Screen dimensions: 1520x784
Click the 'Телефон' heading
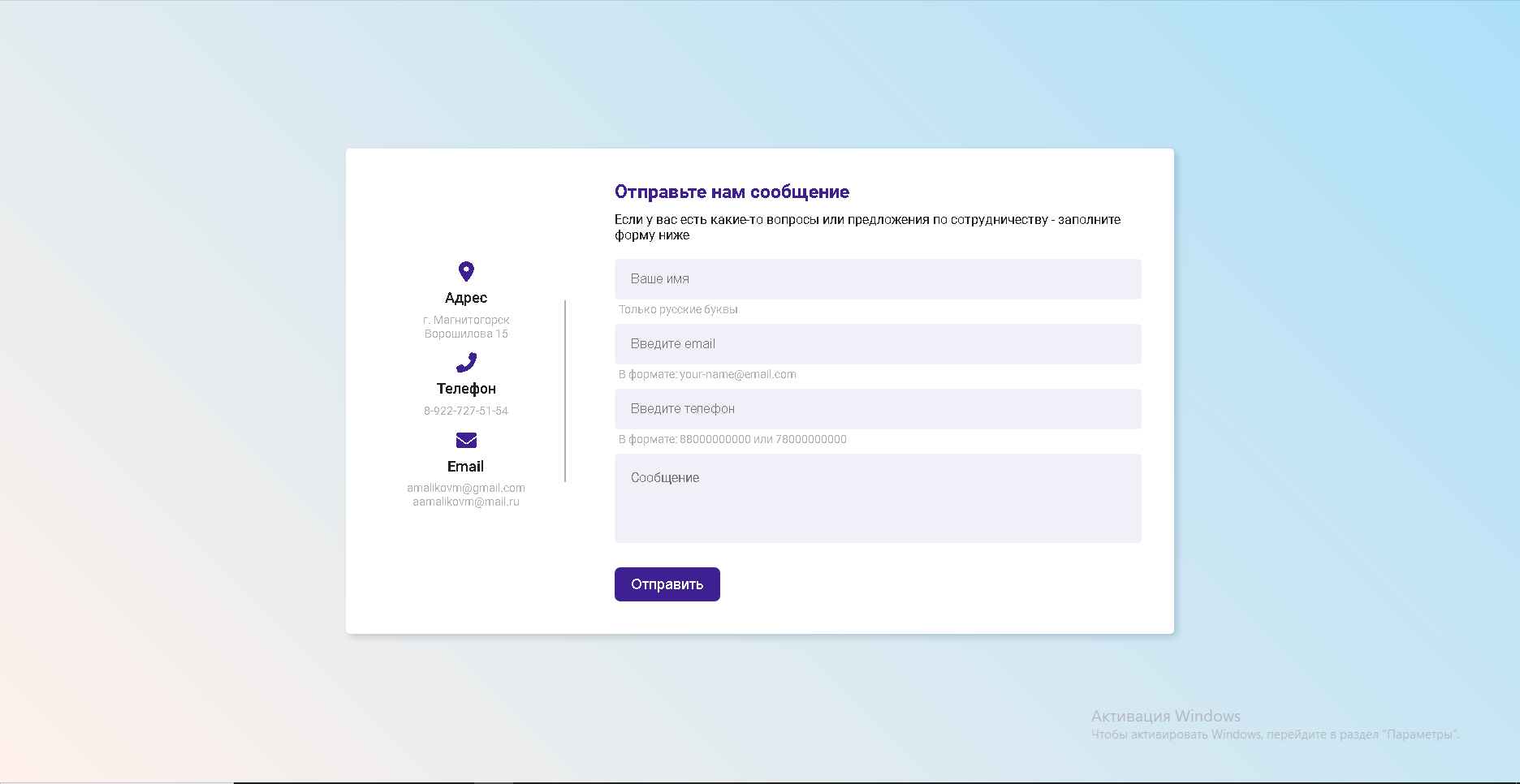(x=466, y=389)
